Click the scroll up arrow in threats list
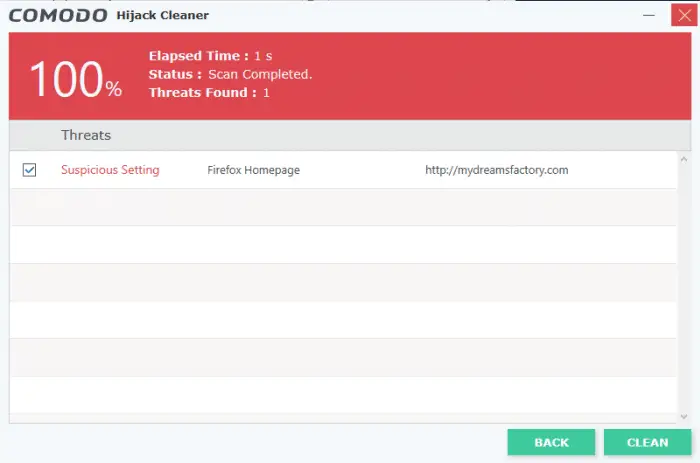 (683, 159)
